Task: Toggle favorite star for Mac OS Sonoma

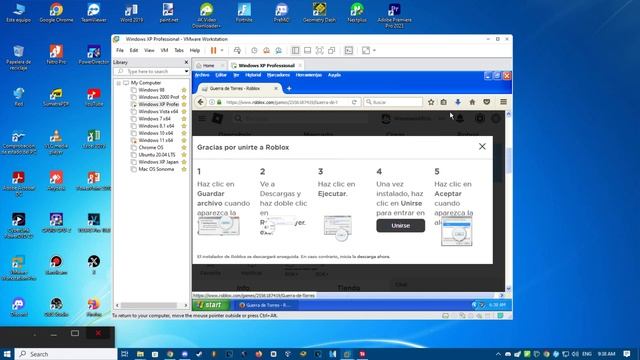Action: pyautogui.click(x=184, y=169)
